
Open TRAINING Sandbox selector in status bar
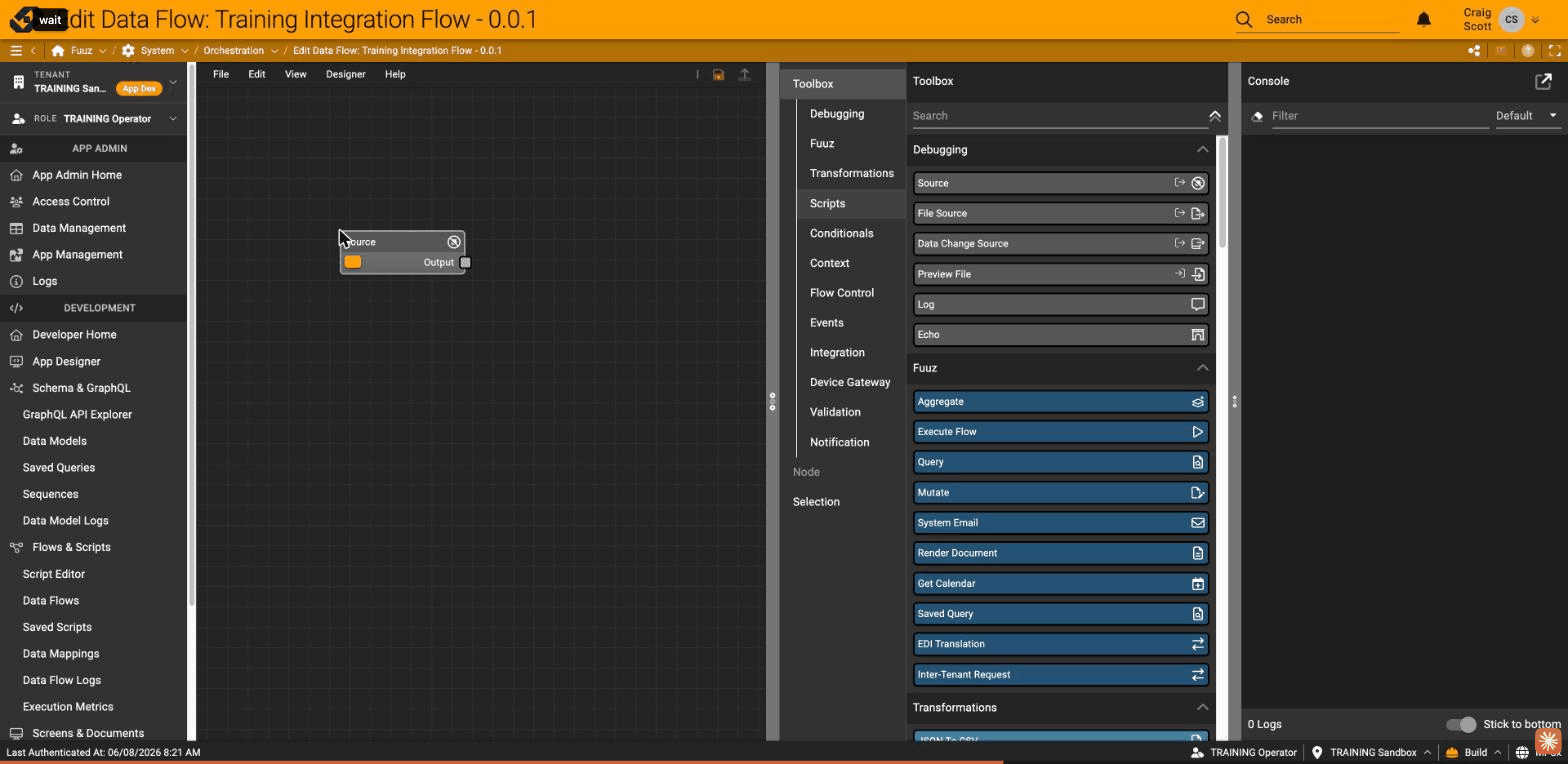tap(1372, 753)
